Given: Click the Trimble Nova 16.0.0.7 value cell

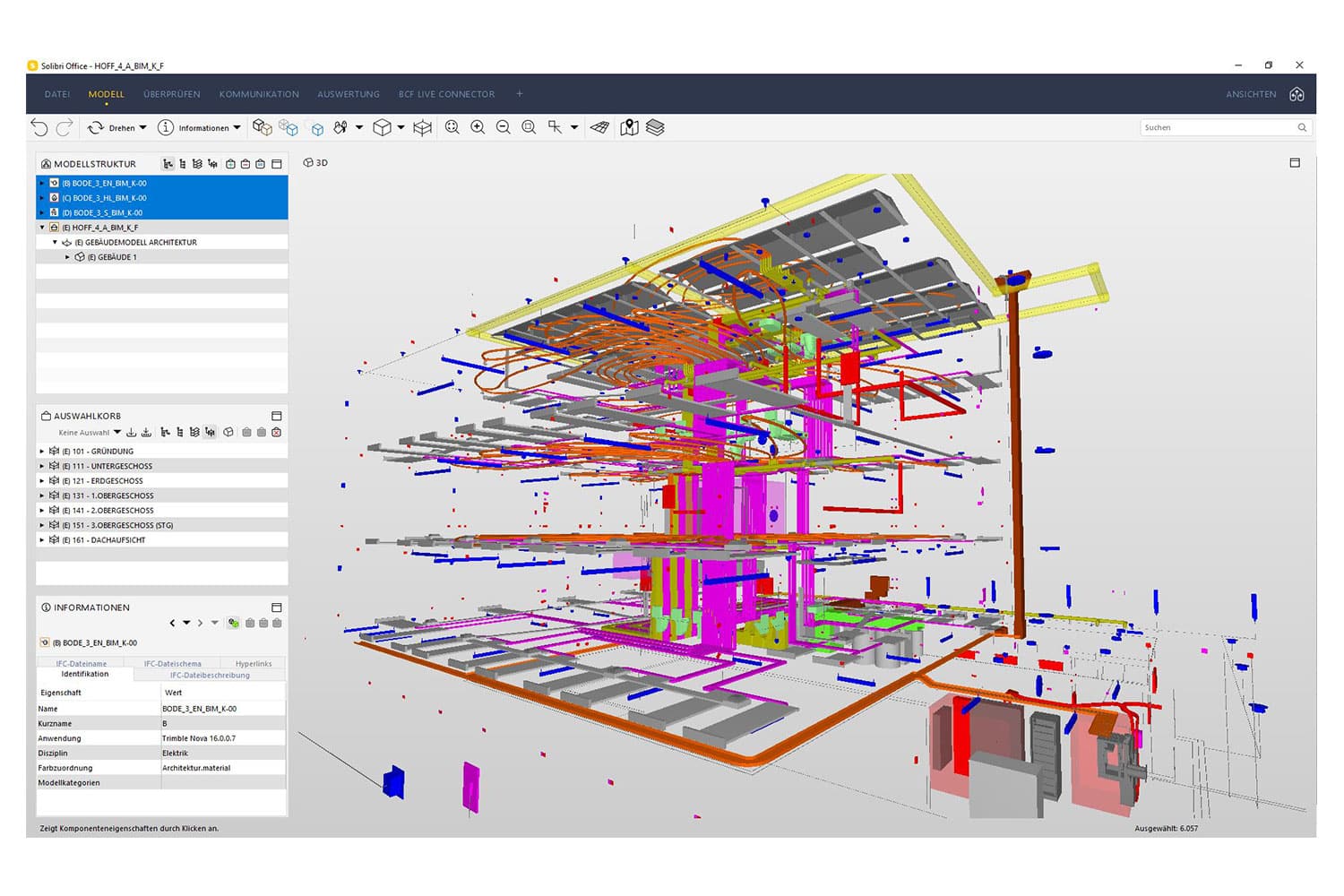Looking at the screenshot, I should click(x=223, y=738).
